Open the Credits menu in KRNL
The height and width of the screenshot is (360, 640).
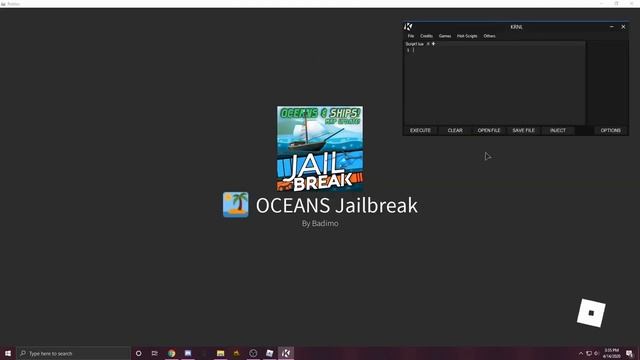[426, 36]
